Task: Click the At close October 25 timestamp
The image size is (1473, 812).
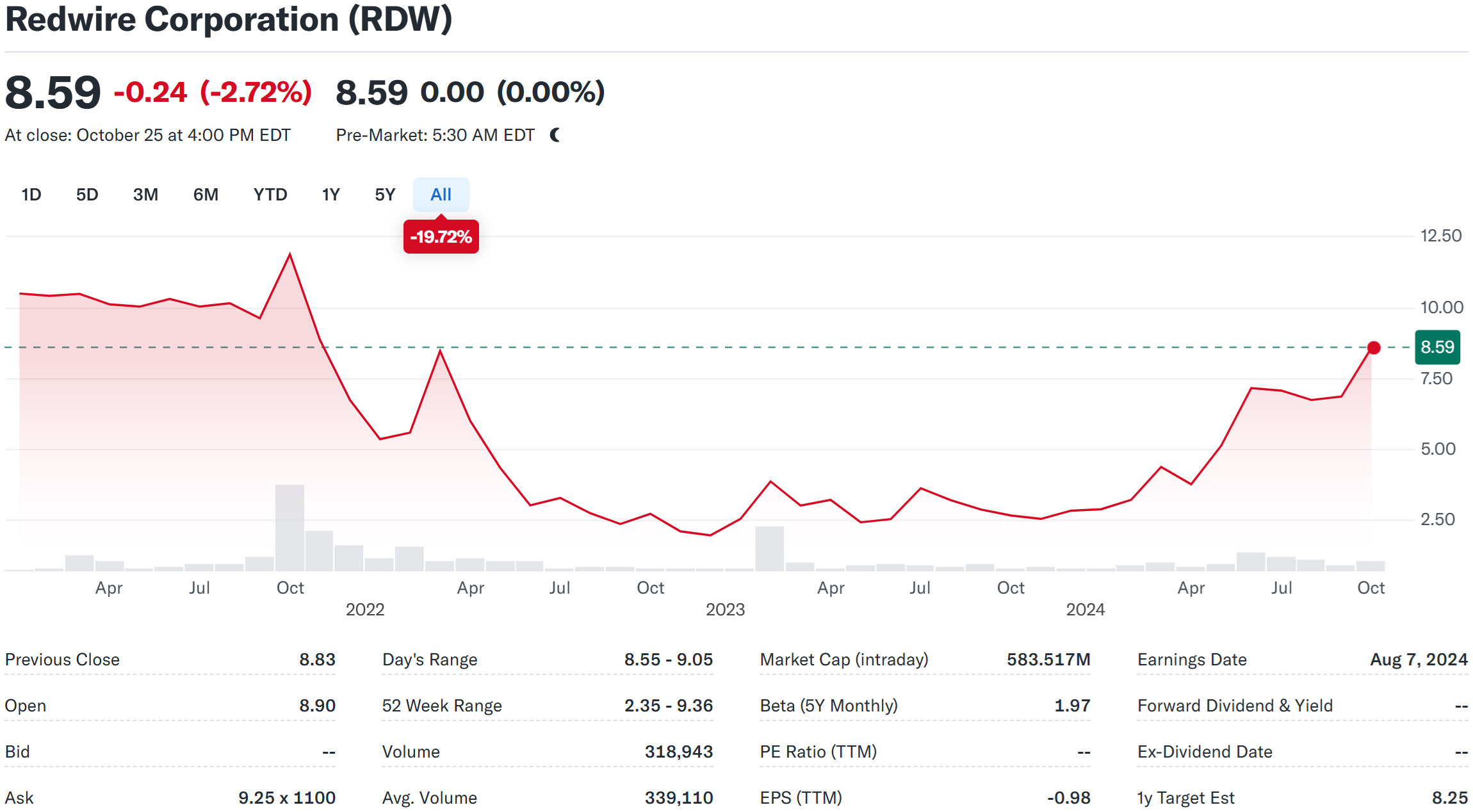Action: pyautogui.click(x=148, y=135)
